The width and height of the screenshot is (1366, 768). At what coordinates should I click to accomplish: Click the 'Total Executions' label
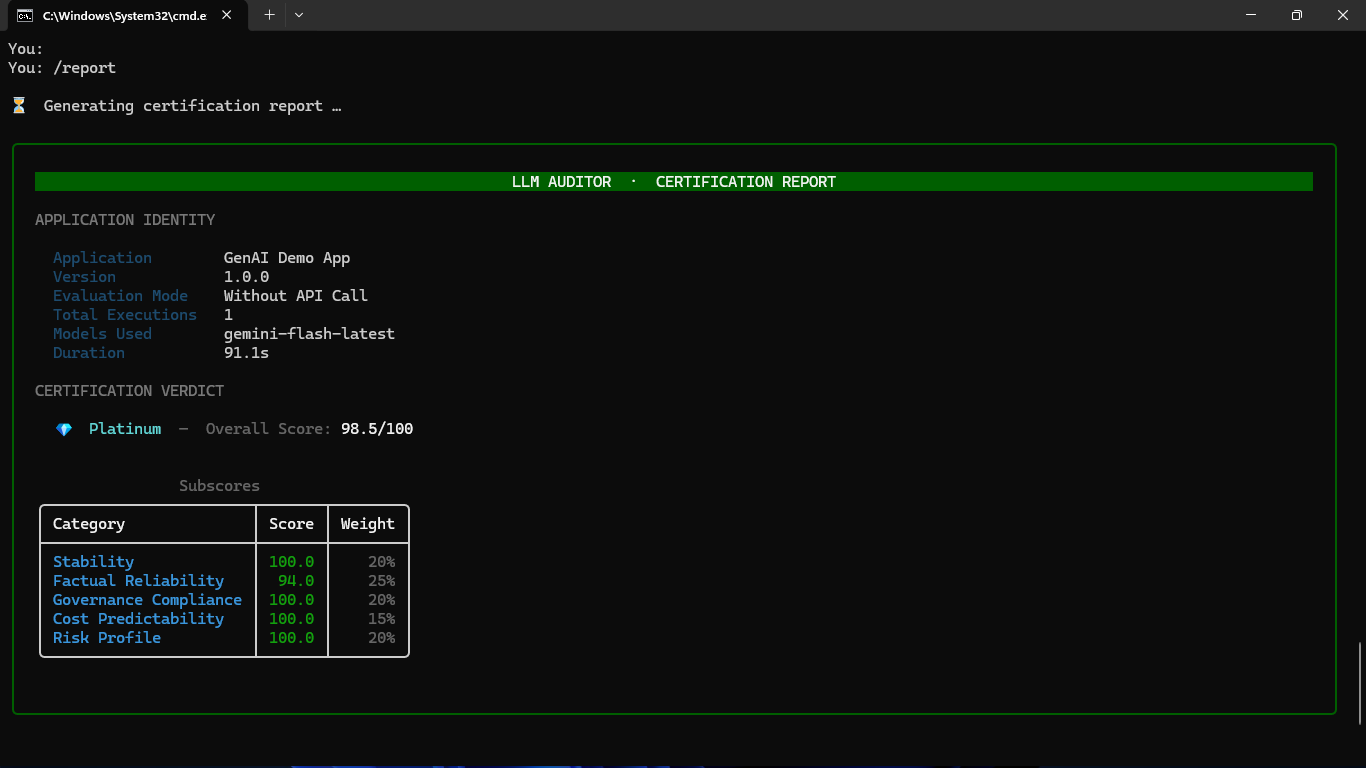coord(125,315)
